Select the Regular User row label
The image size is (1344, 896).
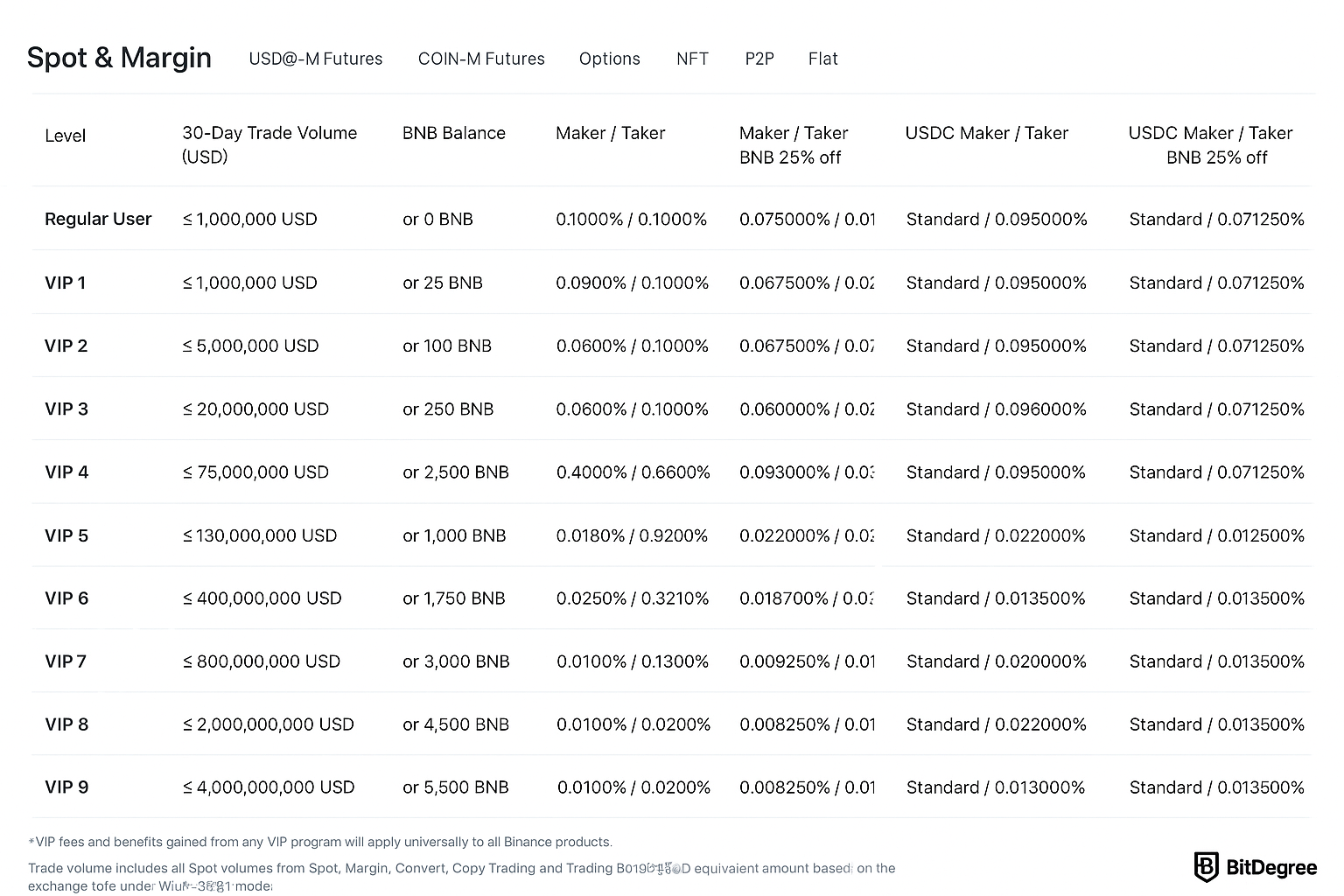[98, 219]
